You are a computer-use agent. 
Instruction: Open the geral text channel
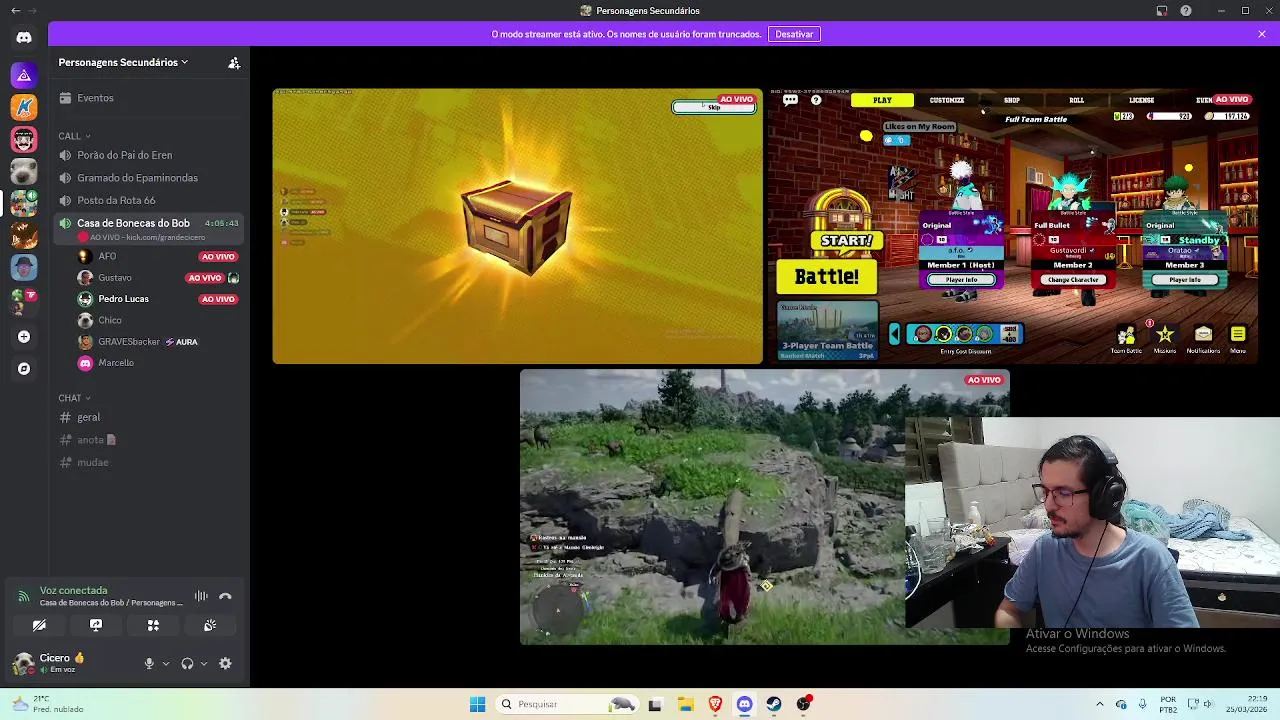[150, 417]
